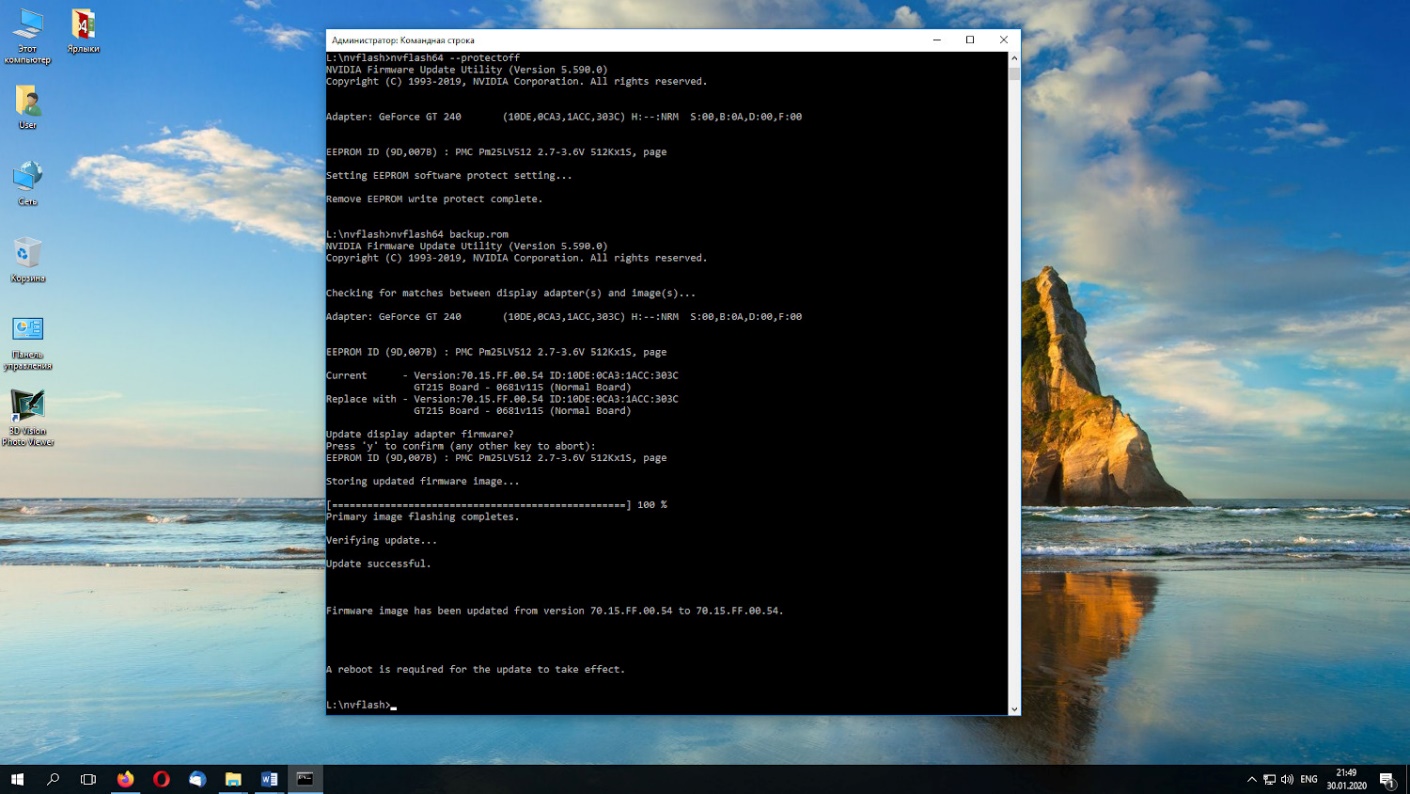Expand hidden system tray icons
Image resolution: width=1410 pixels, height=794 pixels.
1251,779
